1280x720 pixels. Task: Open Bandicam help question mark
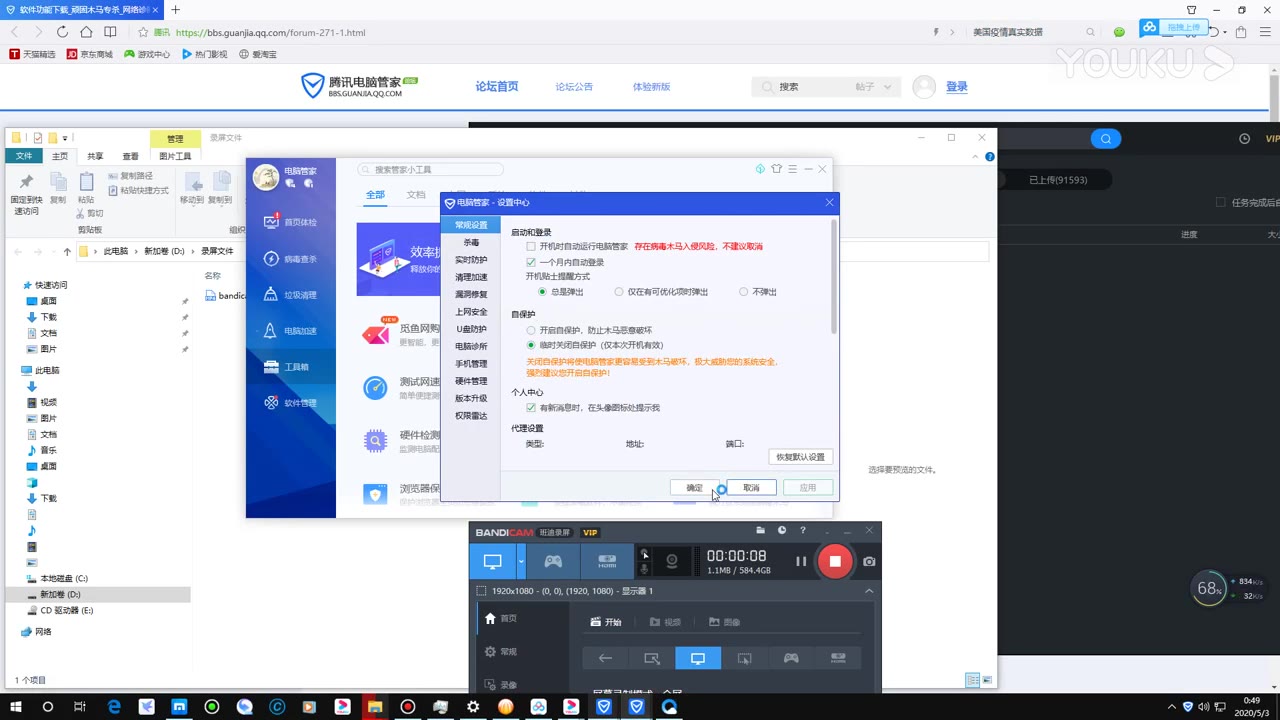coord(802,531)
